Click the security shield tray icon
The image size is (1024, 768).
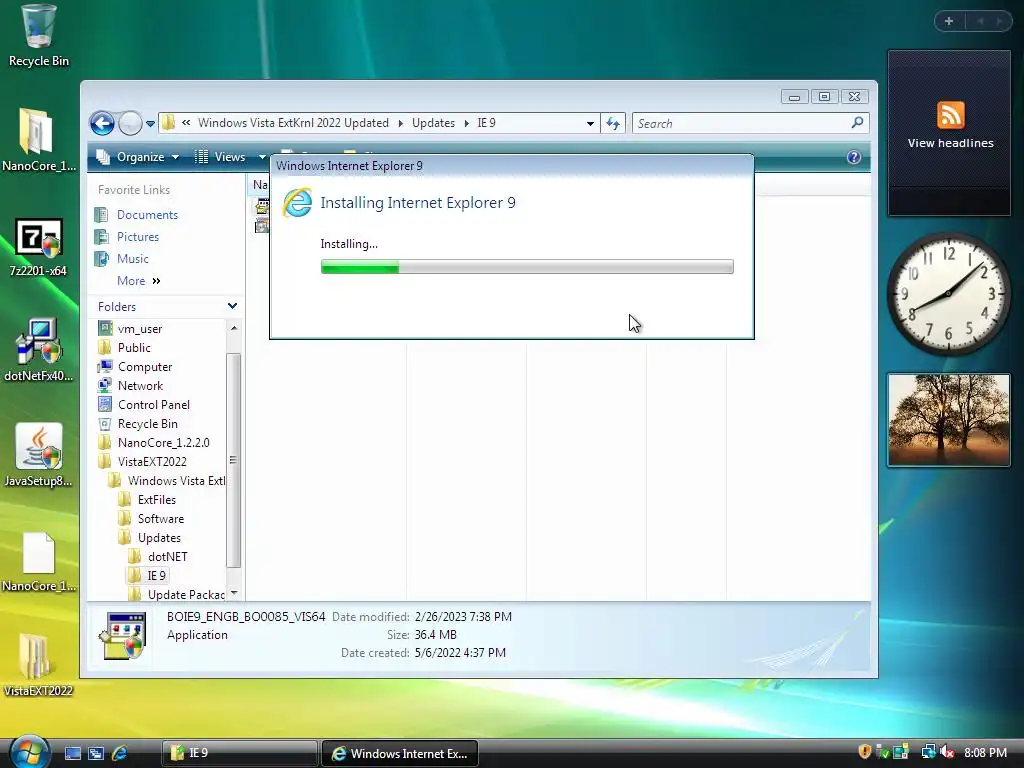865,752
